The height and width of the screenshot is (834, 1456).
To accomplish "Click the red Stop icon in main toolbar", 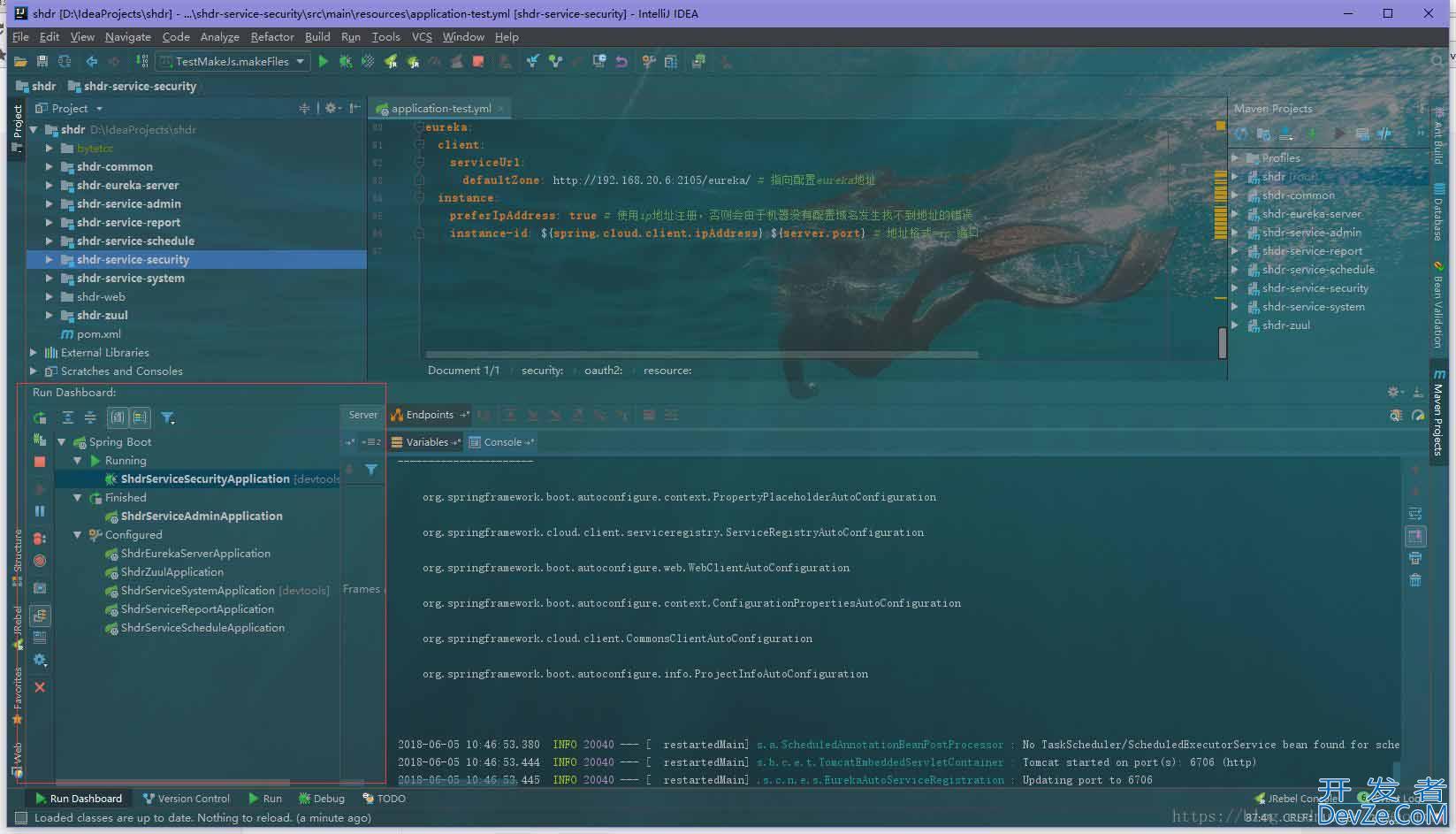I will pyautogui.click(x=478, y=61).
